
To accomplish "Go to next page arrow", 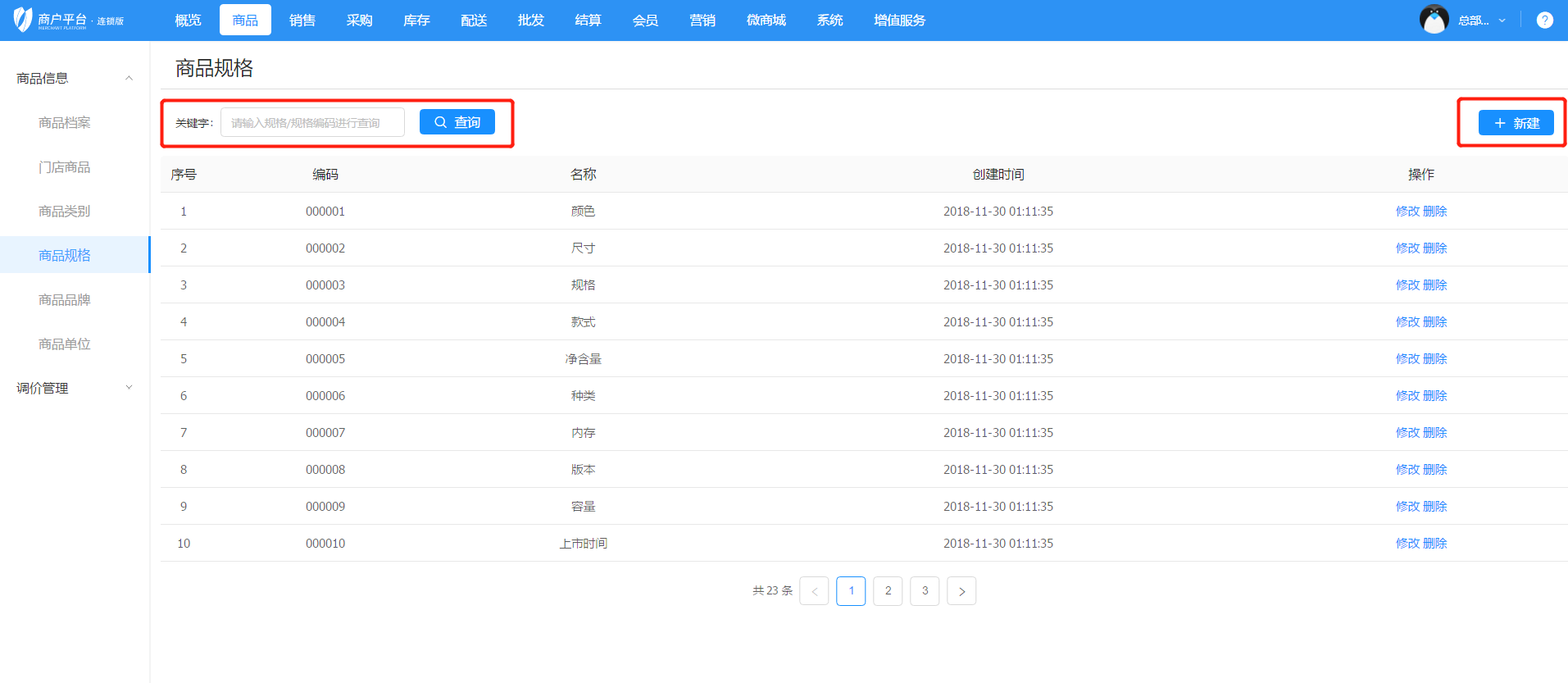I will pyautogui.click(x=961, y=591).
